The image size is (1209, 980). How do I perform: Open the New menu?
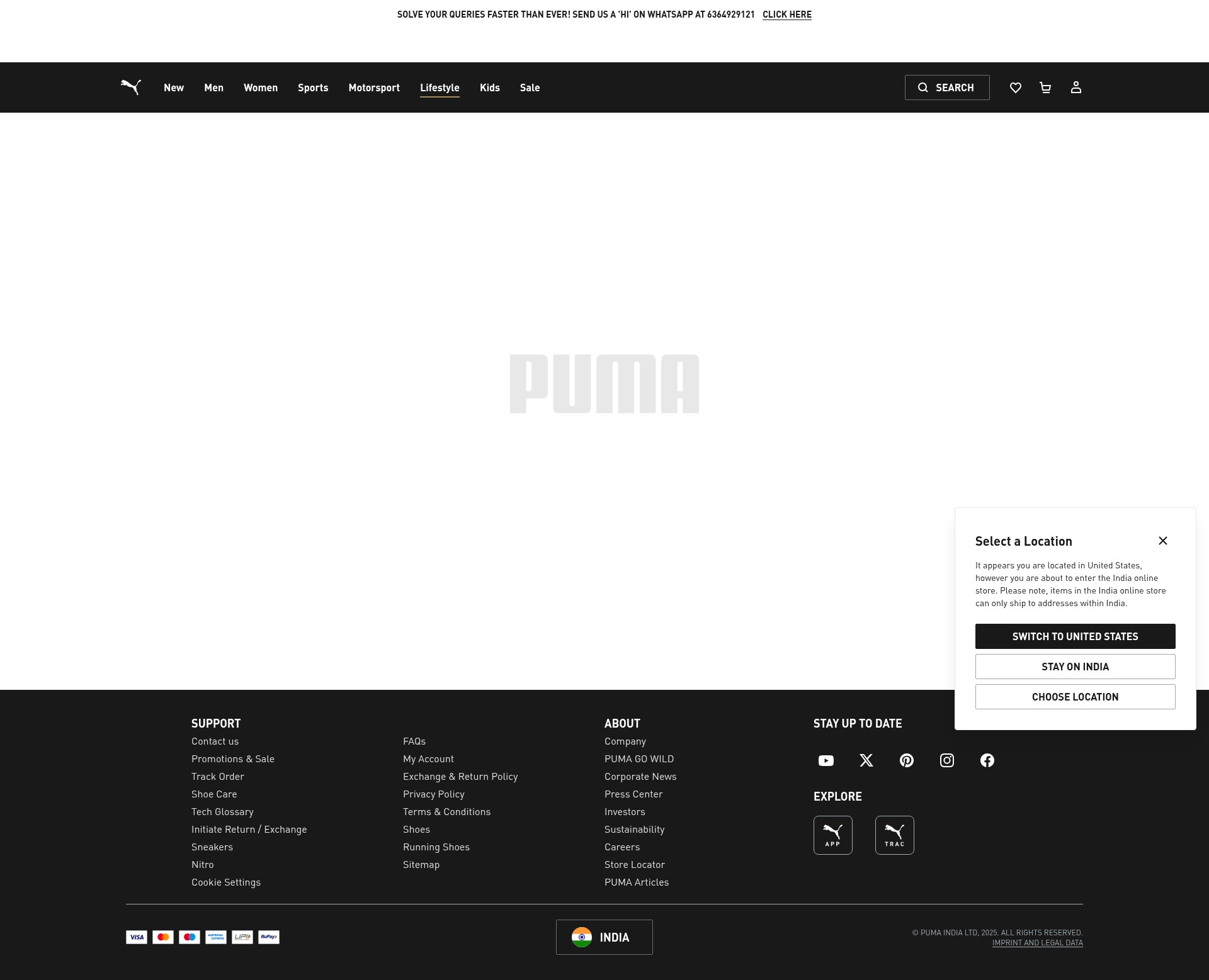pyautogui.click(x=174, y=87)
